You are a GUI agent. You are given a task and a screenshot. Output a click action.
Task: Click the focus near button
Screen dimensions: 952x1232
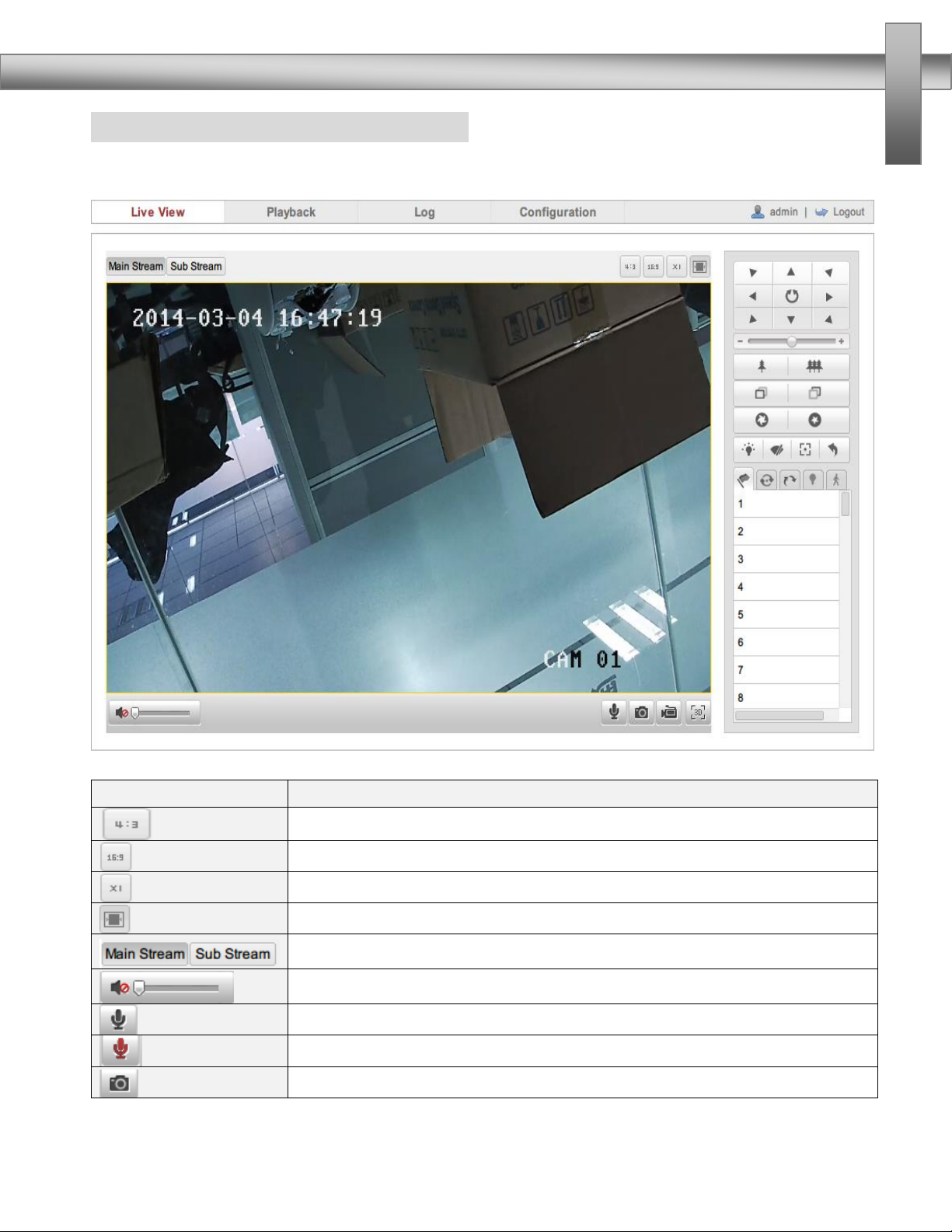[762, 393]
